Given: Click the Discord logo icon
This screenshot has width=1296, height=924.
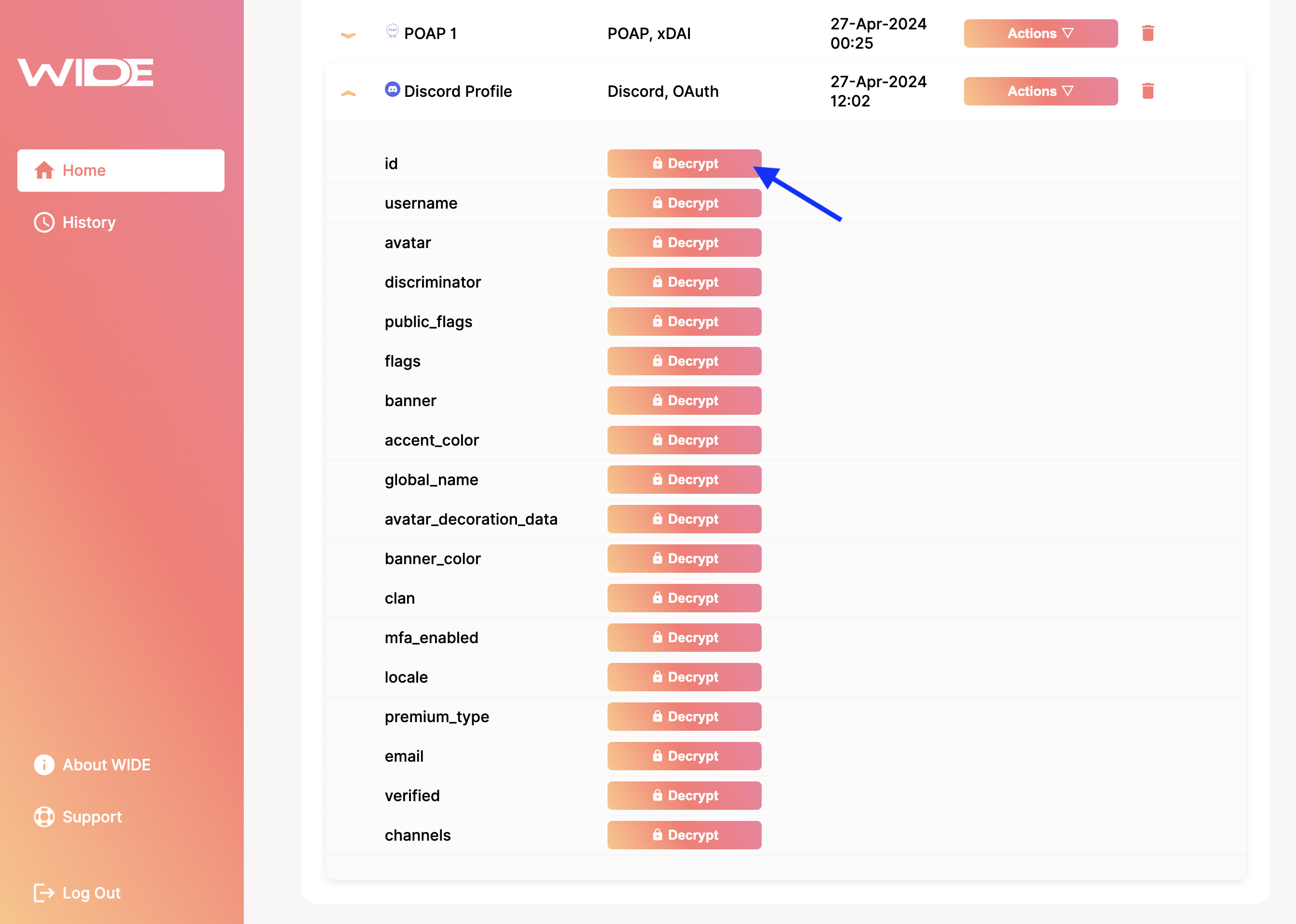Looking at the screenshot, I should [393, 89].
